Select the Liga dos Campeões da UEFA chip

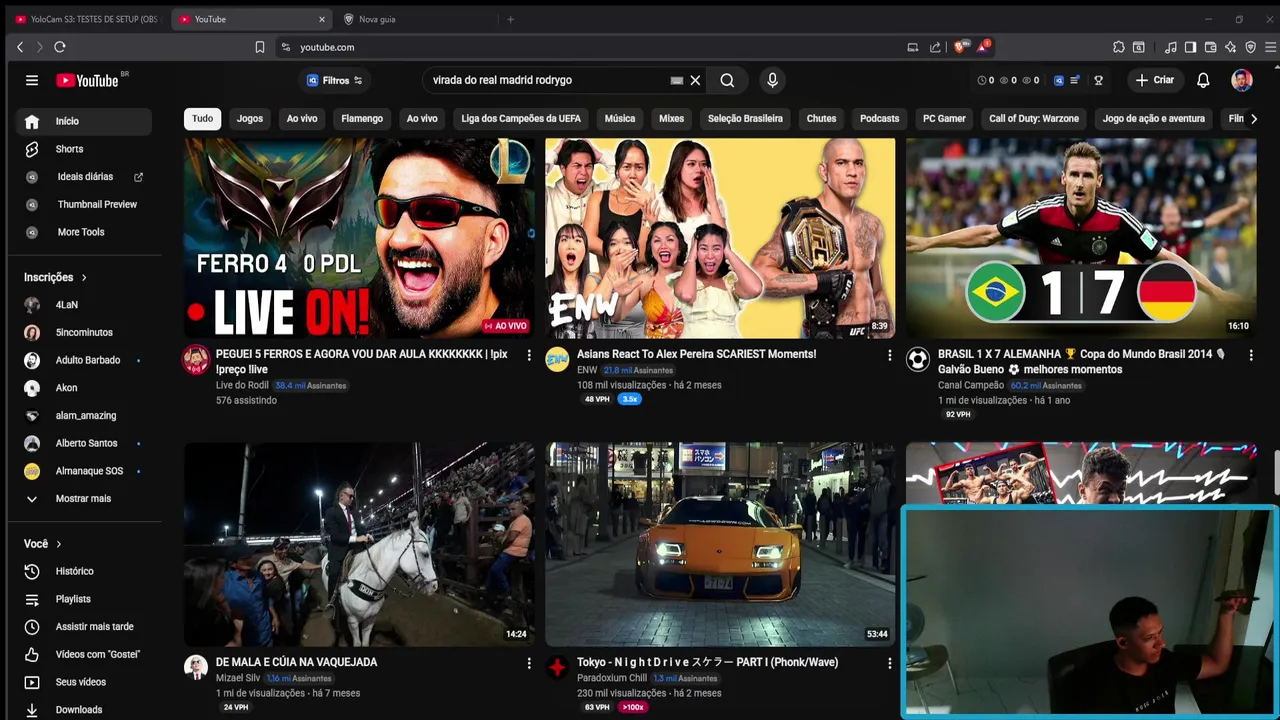[x=521, y=118]
